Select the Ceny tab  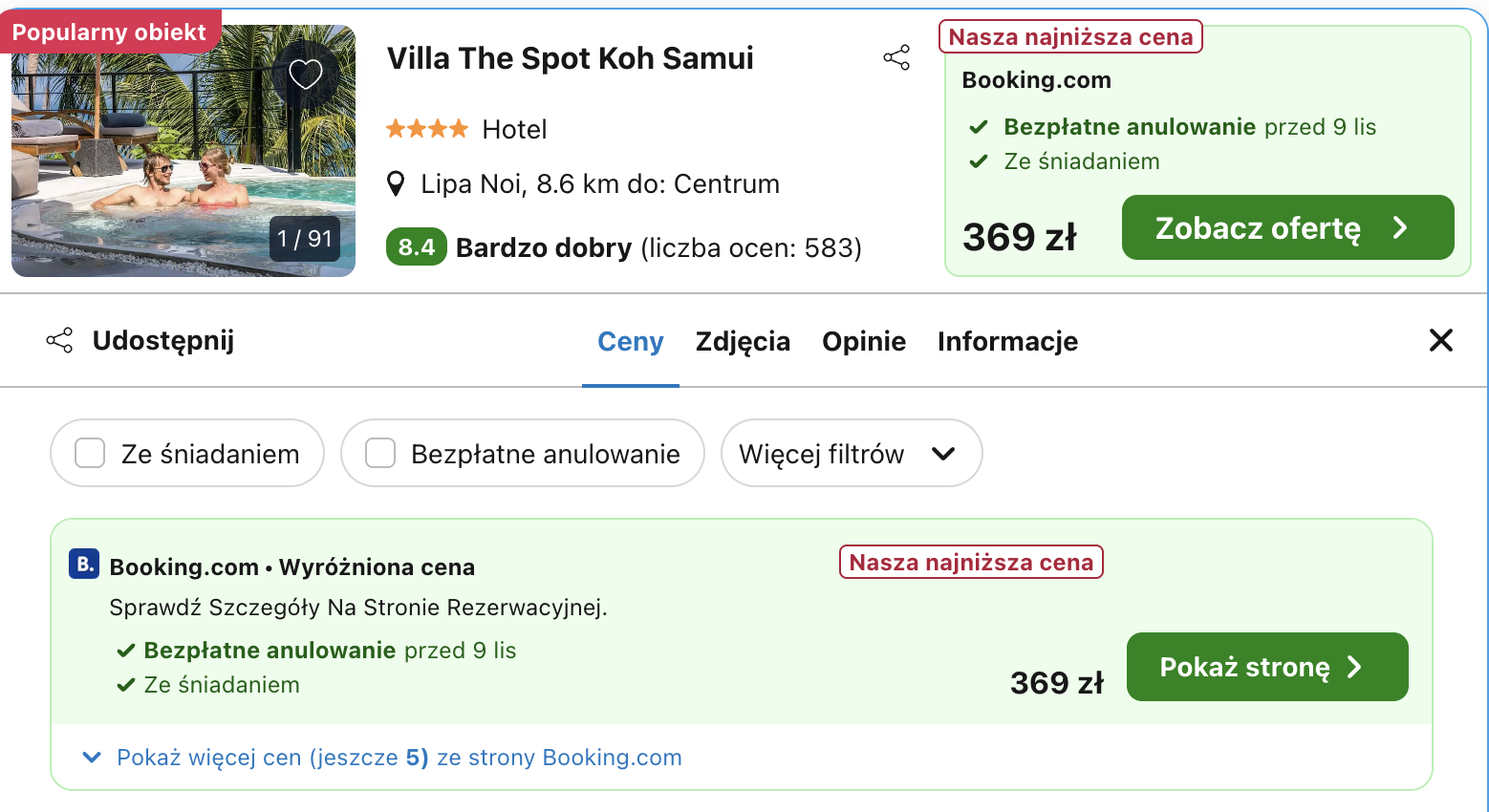630,342
